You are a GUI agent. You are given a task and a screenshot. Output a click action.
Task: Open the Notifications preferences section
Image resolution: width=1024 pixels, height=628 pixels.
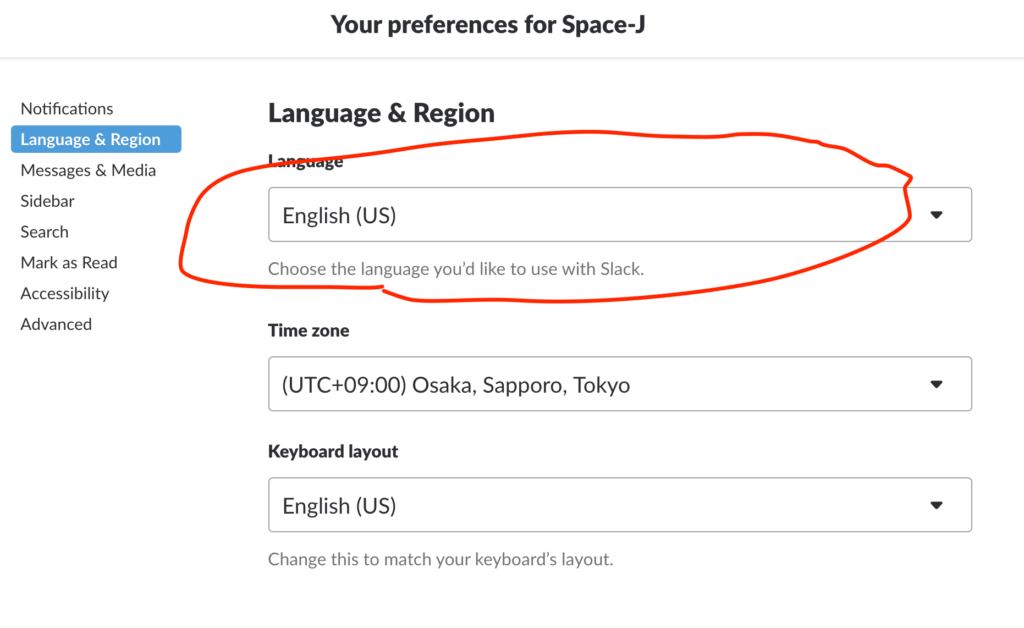67,108
